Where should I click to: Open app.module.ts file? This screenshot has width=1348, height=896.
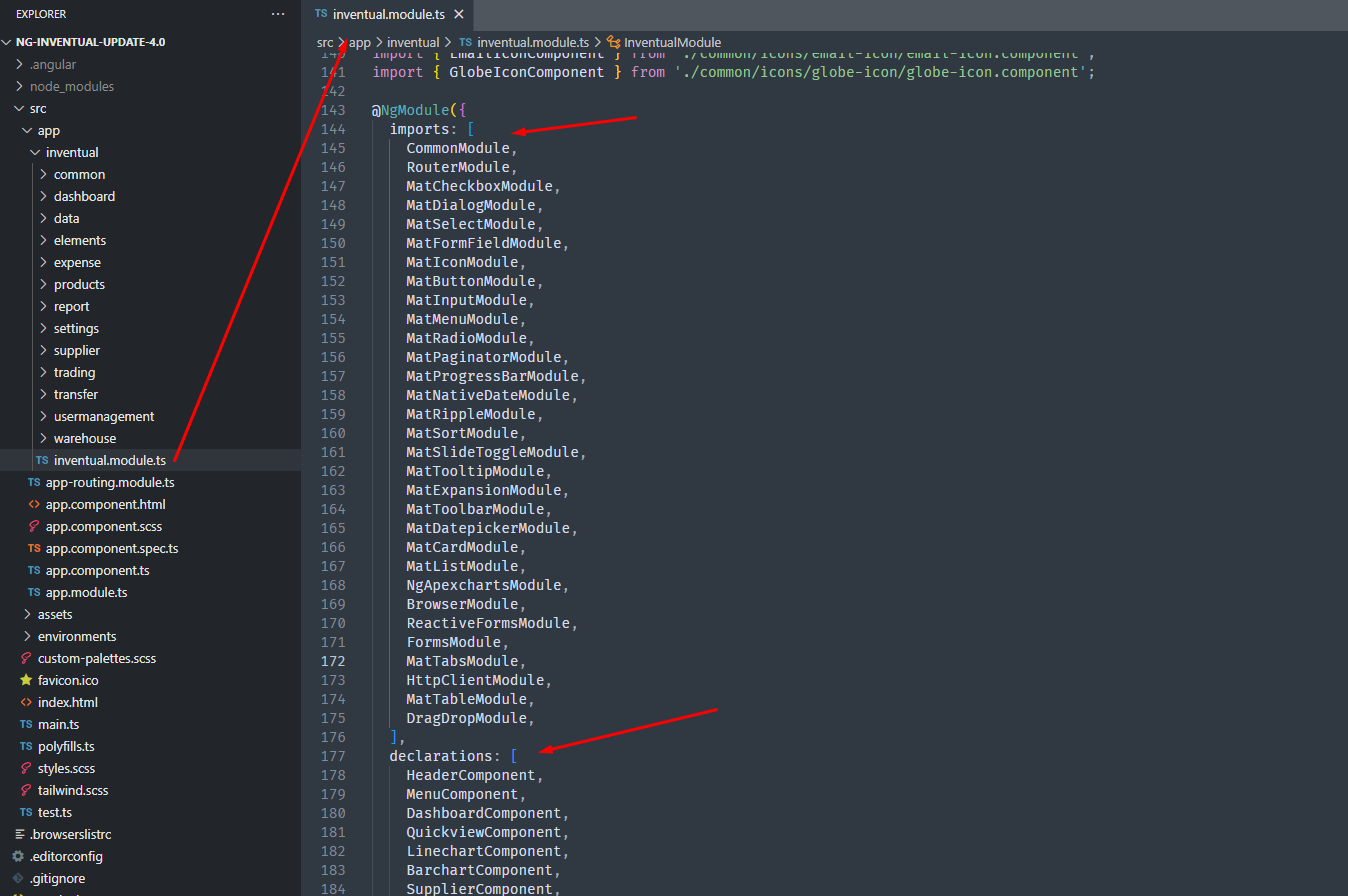tap(150, 592)
